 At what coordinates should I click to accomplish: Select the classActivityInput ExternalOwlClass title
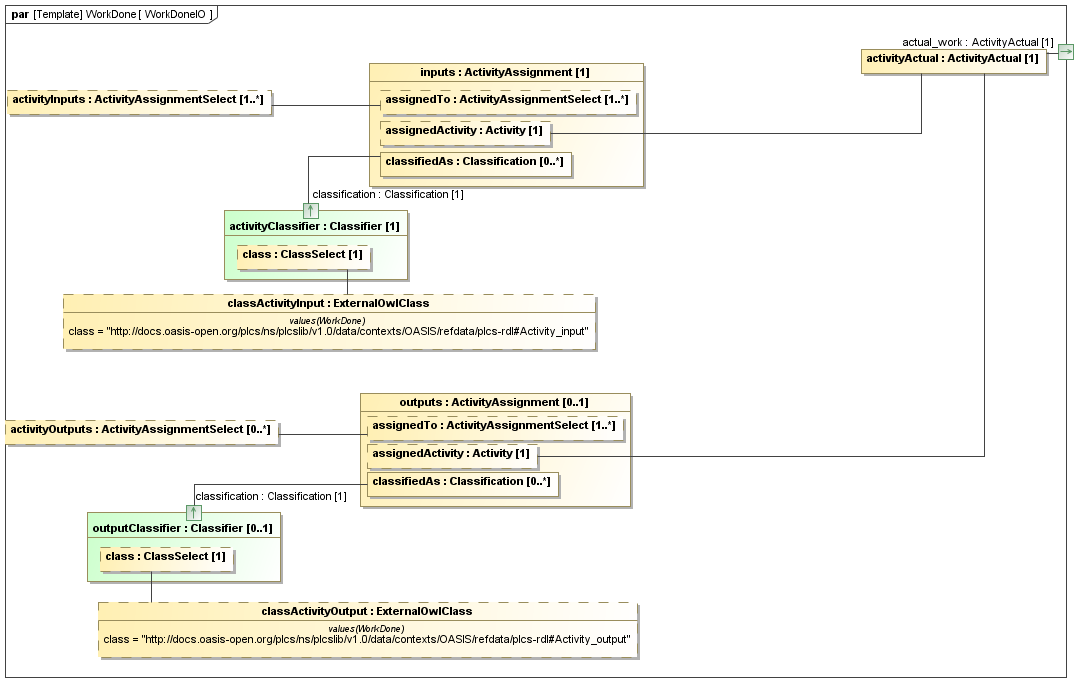tap(329, 303)
